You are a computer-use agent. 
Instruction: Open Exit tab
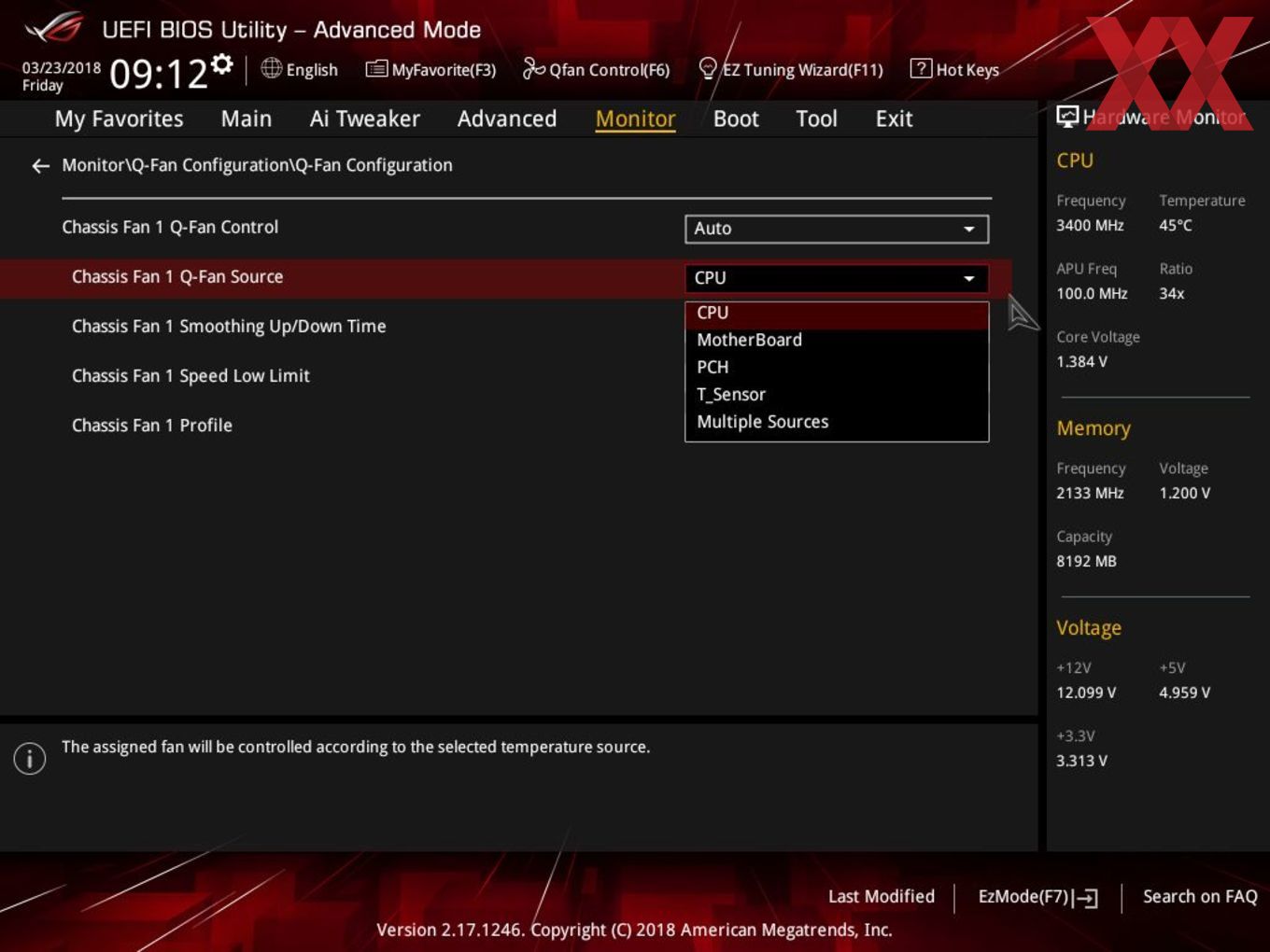coord(894,119)
